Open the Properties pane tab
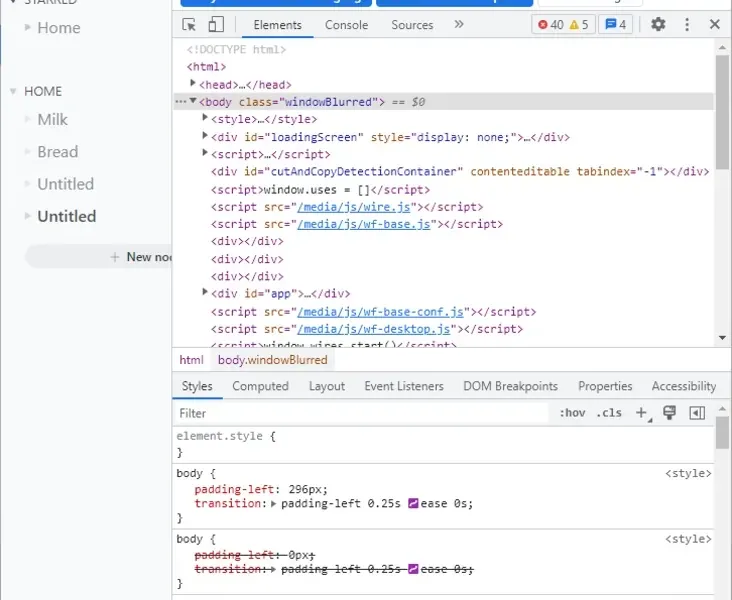The width and height of the screenshot is (732, 600). 605,386
